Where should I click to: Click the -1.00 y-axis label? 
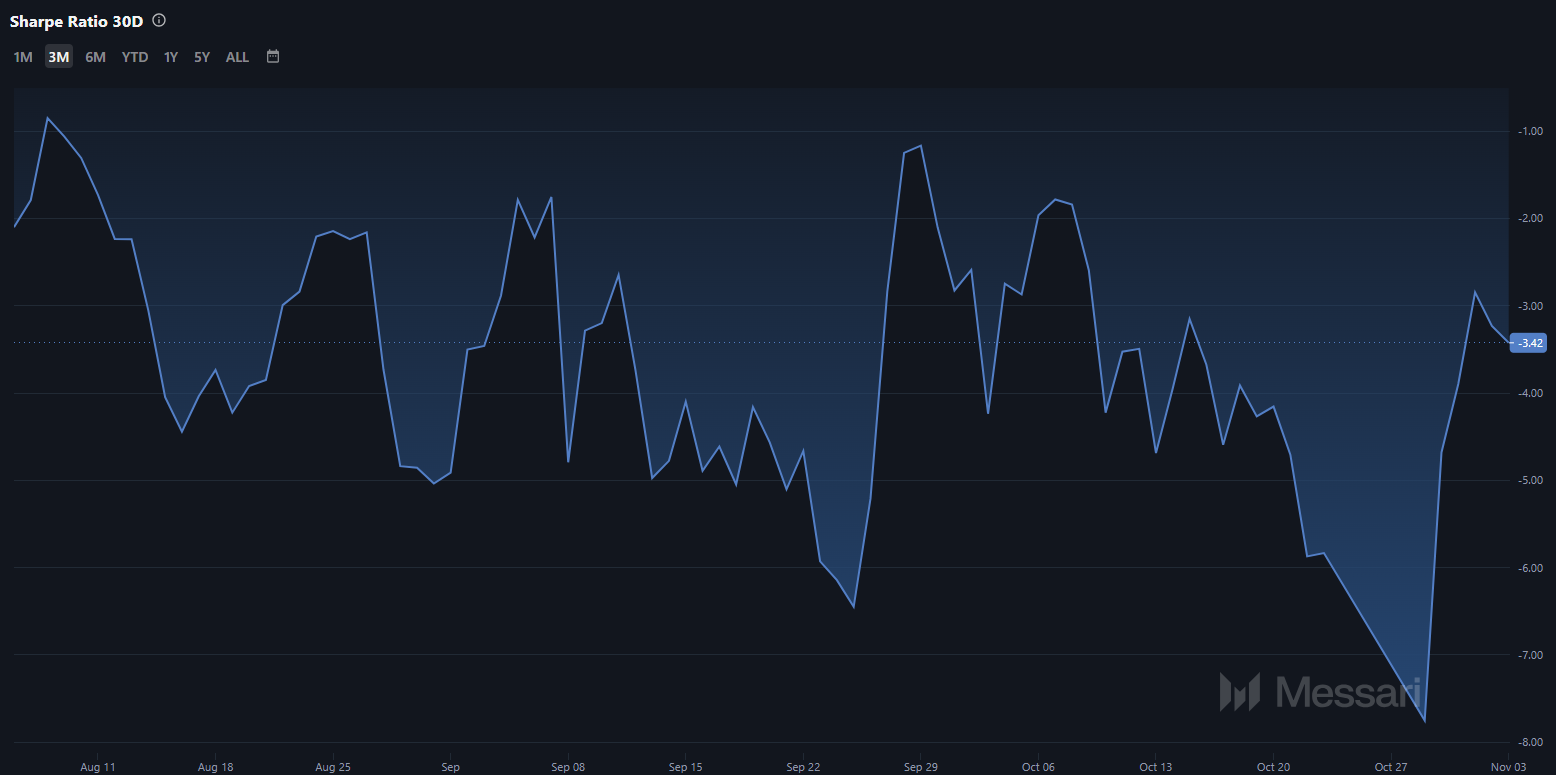[x=1530, y=131]
